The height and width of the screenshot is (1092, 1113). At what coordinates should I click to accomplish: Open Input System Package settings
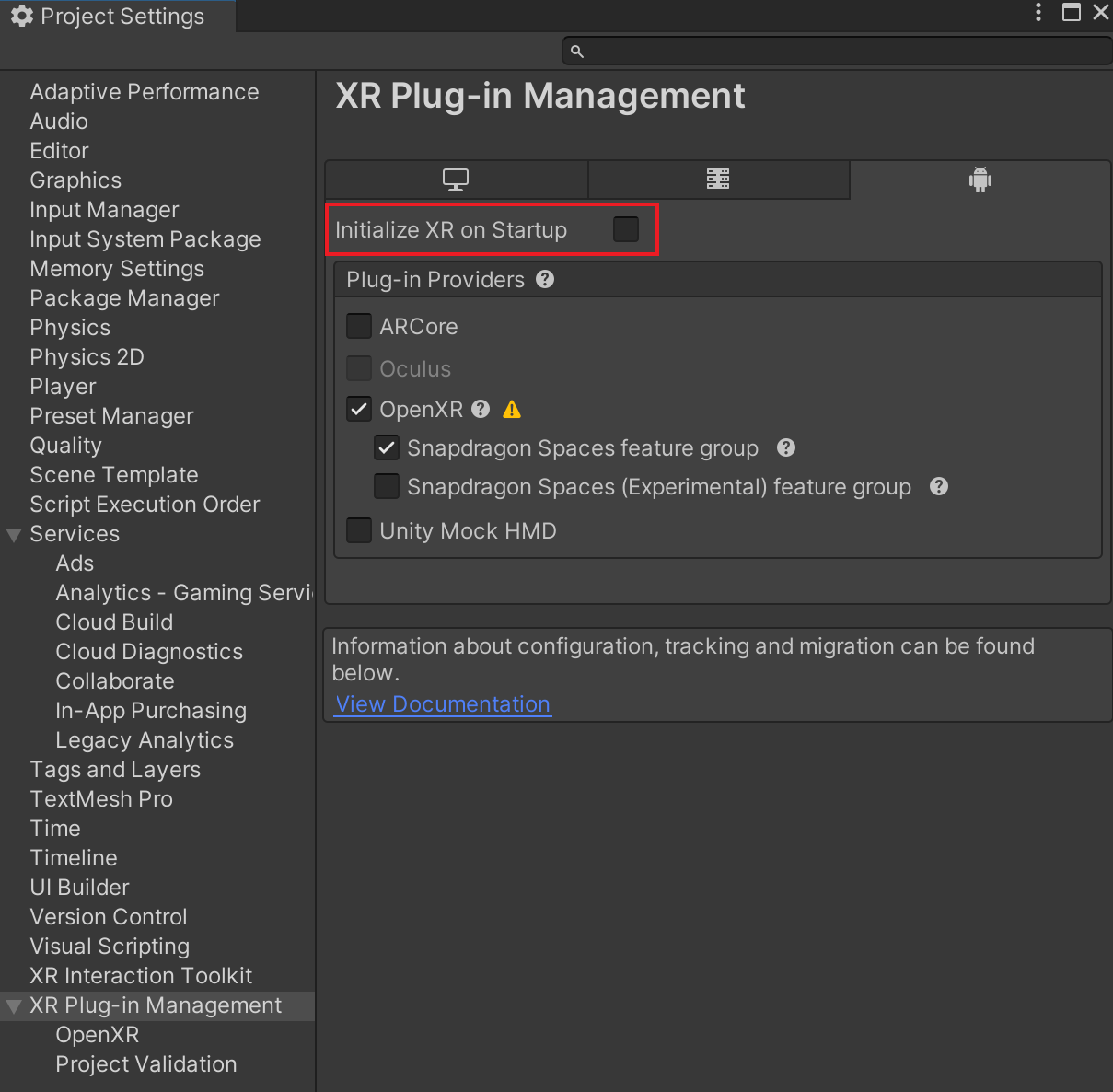[145, 239]
